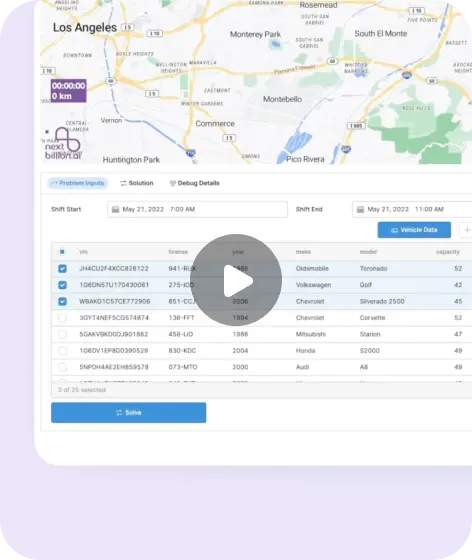The image size is (472, 560).
Task: Sort by the capacity column header
Action: tap(448, 252)
